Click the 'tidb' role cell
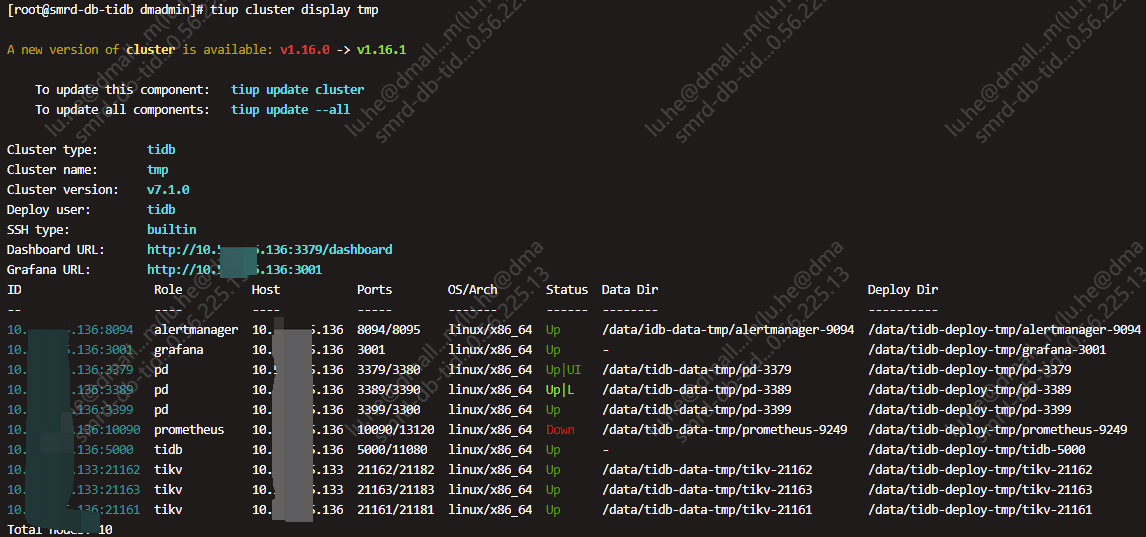 [168, 449]
